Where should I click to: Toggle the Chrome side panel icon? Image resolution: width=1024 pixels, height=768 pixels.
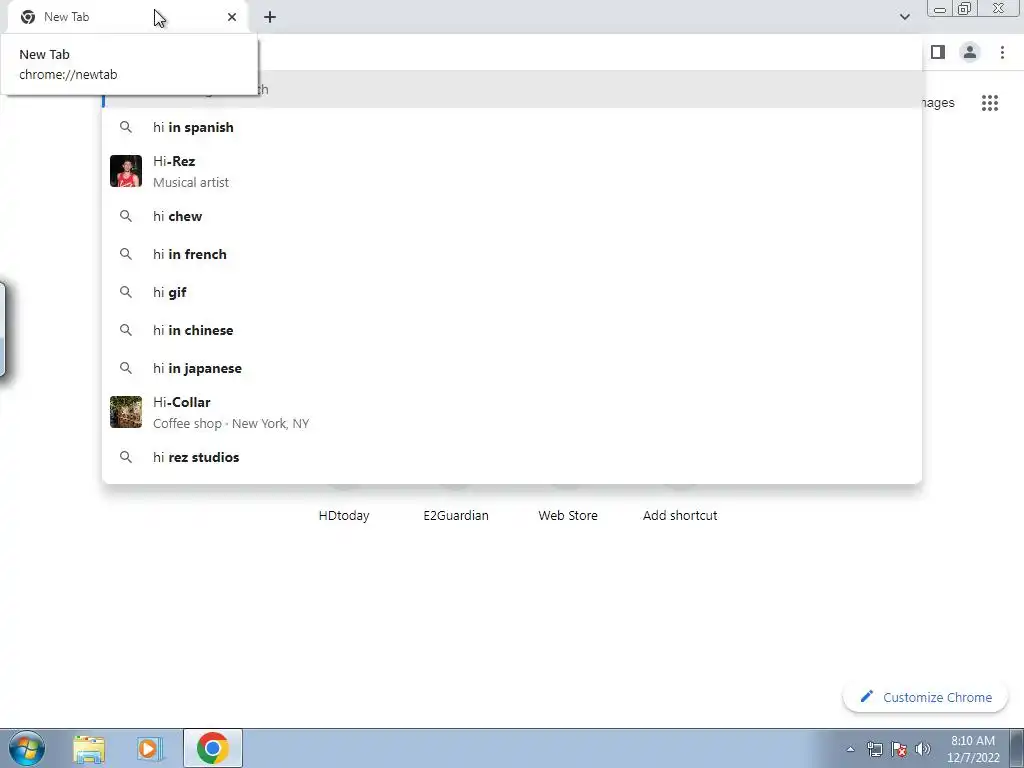click(x=938, y=52)
